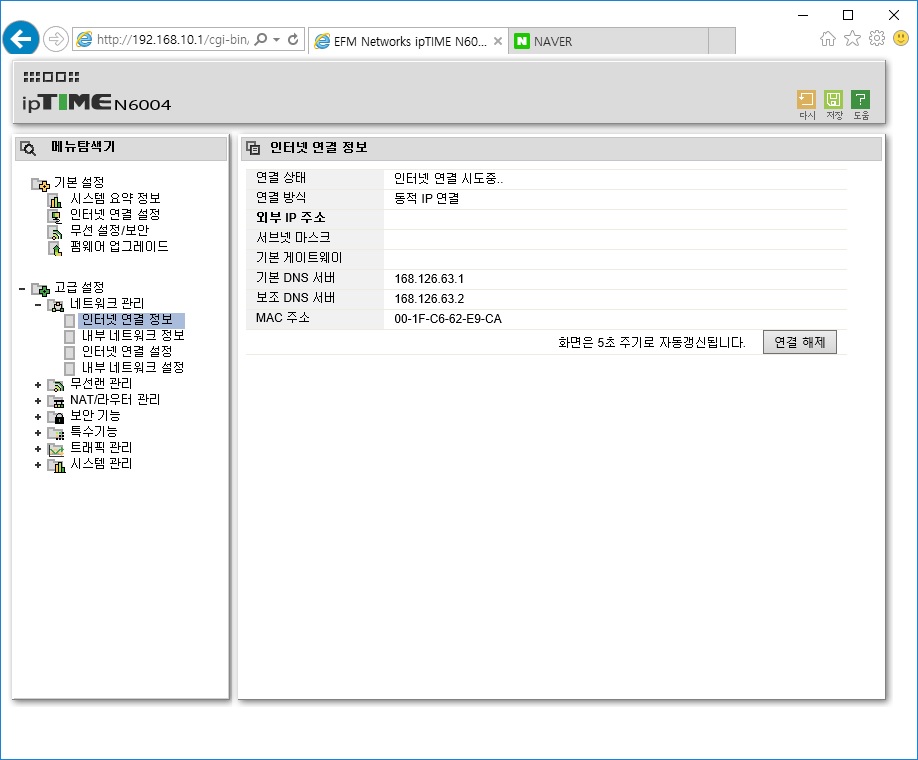918x760 pixels.
Task: Click the 특수기능 folder icon
Action: 56,433
